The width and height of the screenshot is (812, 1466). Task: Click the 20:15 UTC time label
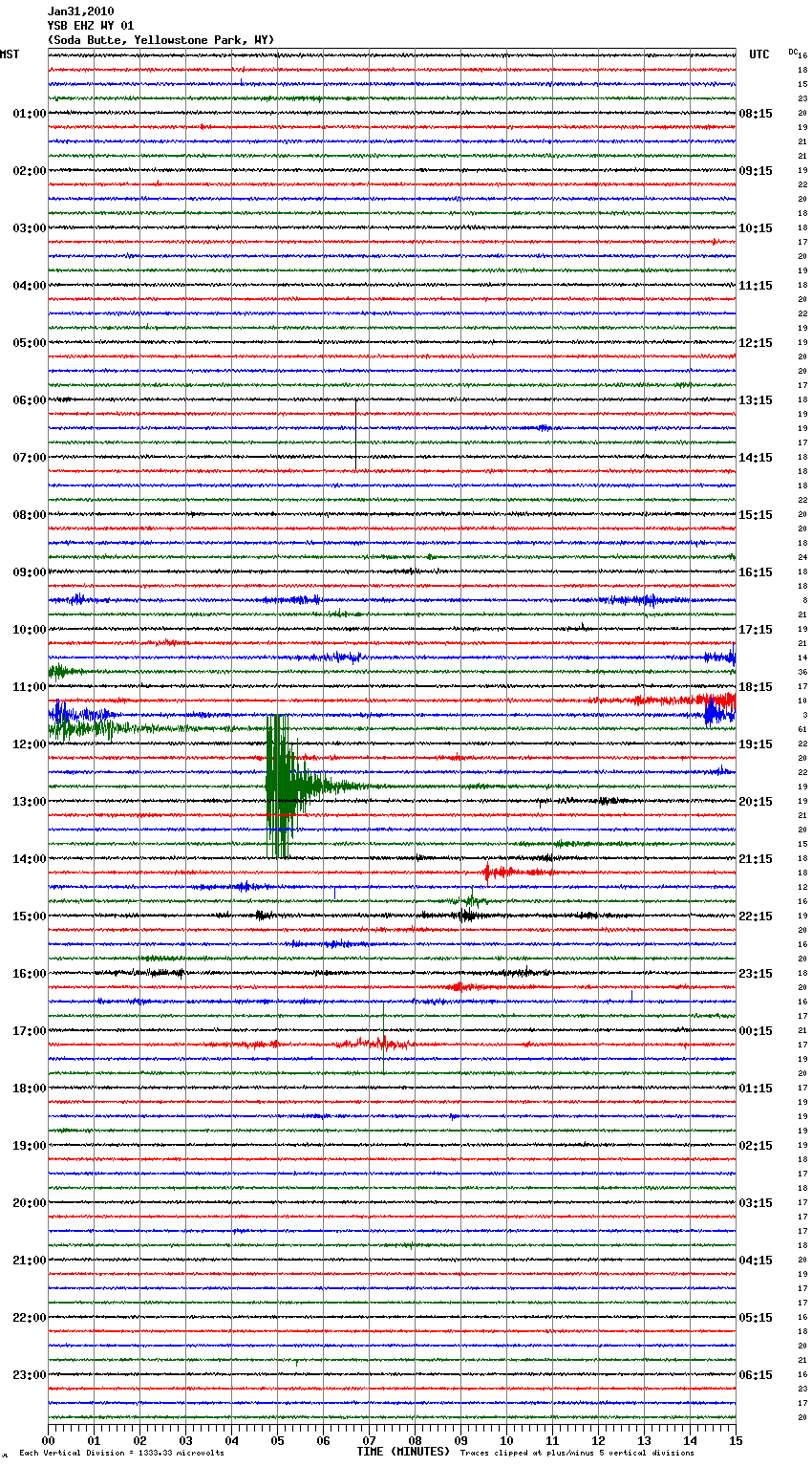[x=756, y=802]
